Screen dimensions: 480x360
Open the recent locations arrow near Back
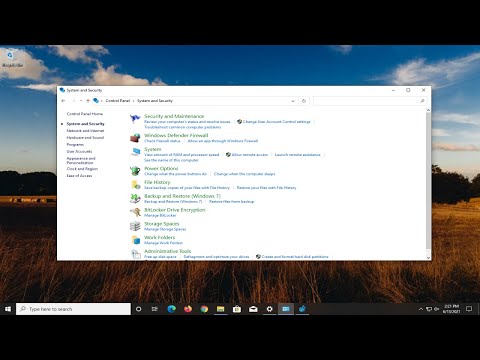coord(81,101)
